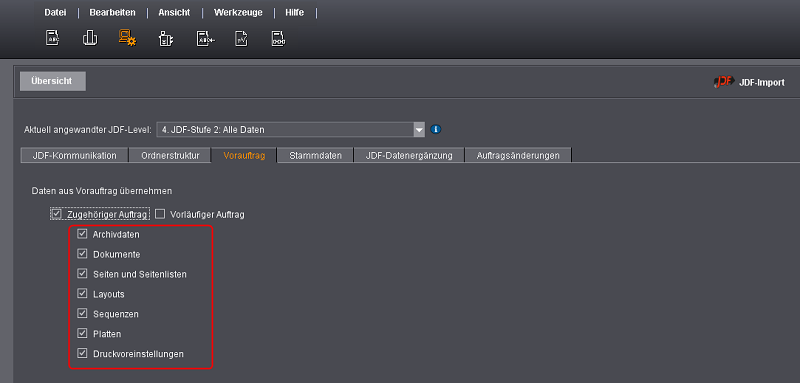Open the orange computer-with-gear administration icon

pos(127,38)
